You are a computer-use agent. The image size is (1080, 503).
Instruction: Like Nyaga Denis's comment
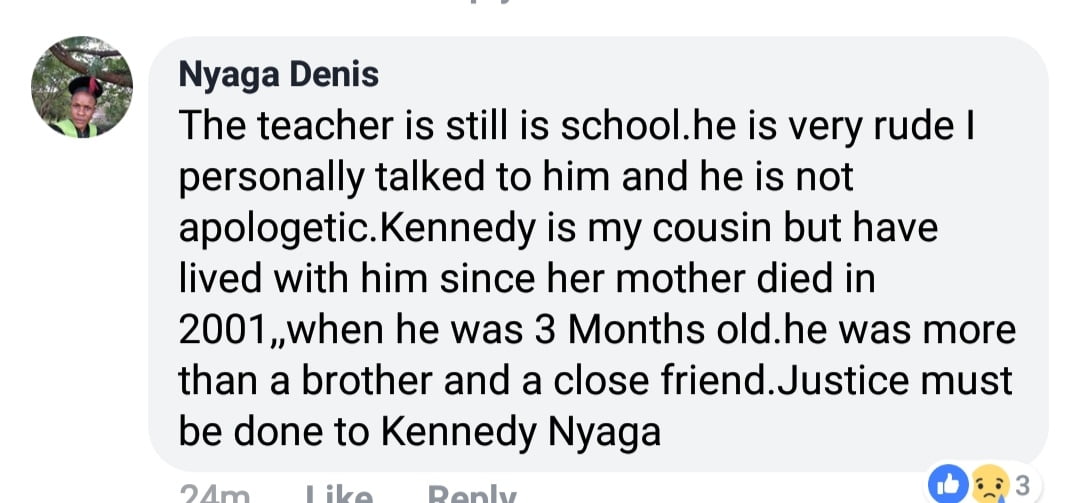pos(339,493)
